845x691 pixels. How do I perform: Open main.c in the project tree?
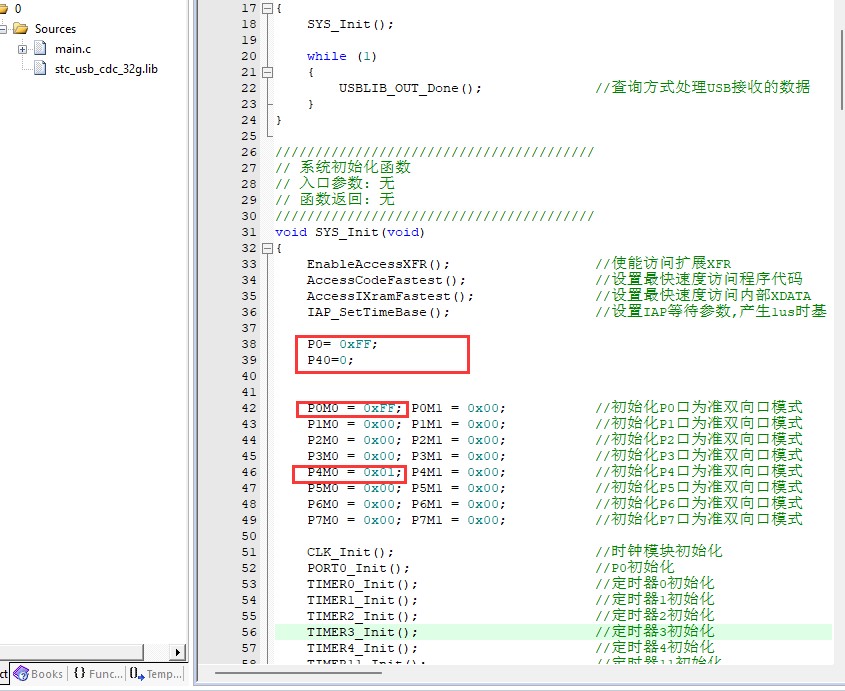[73, 49]
